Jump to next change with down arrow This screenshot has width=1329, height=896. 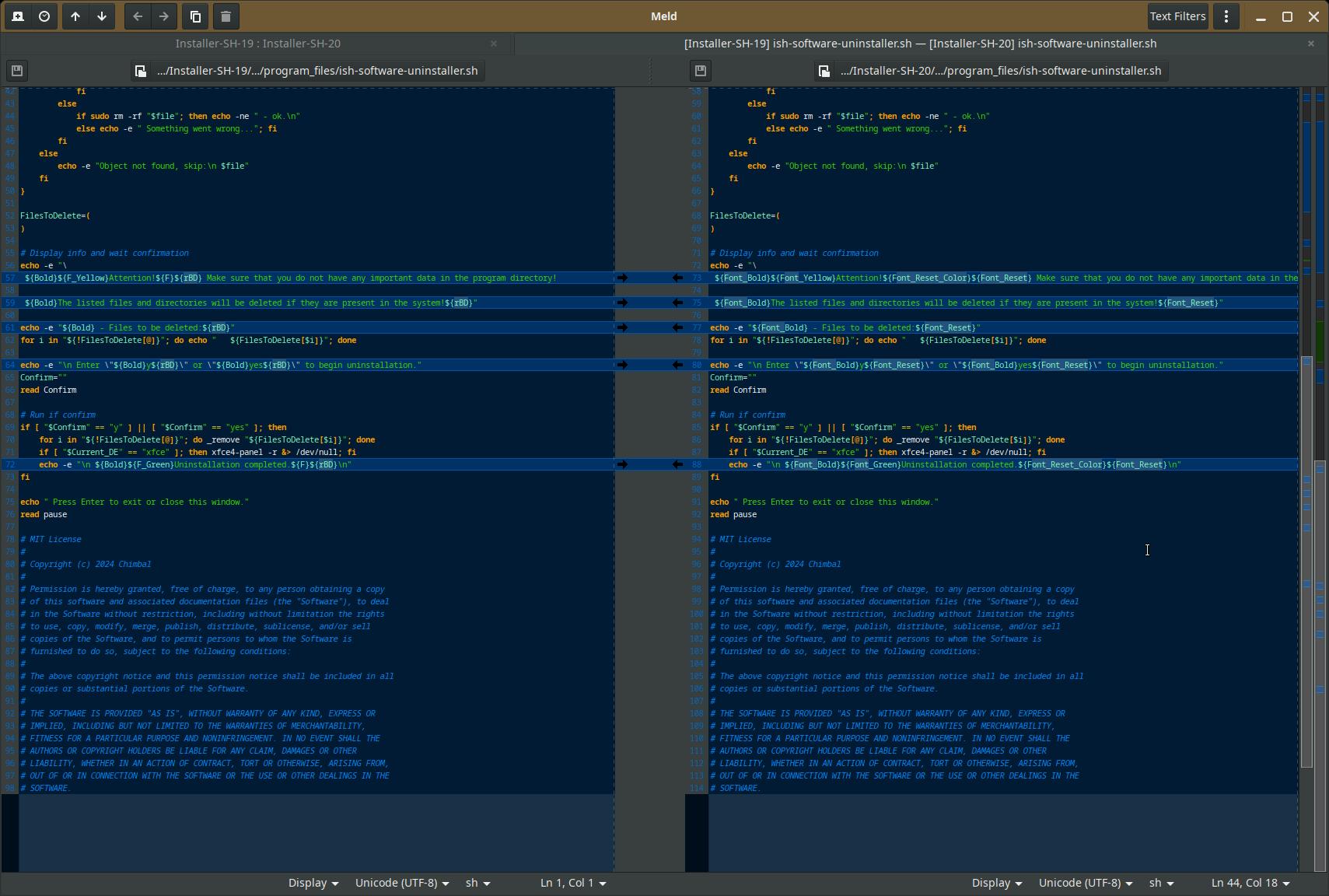coord(102,16)
